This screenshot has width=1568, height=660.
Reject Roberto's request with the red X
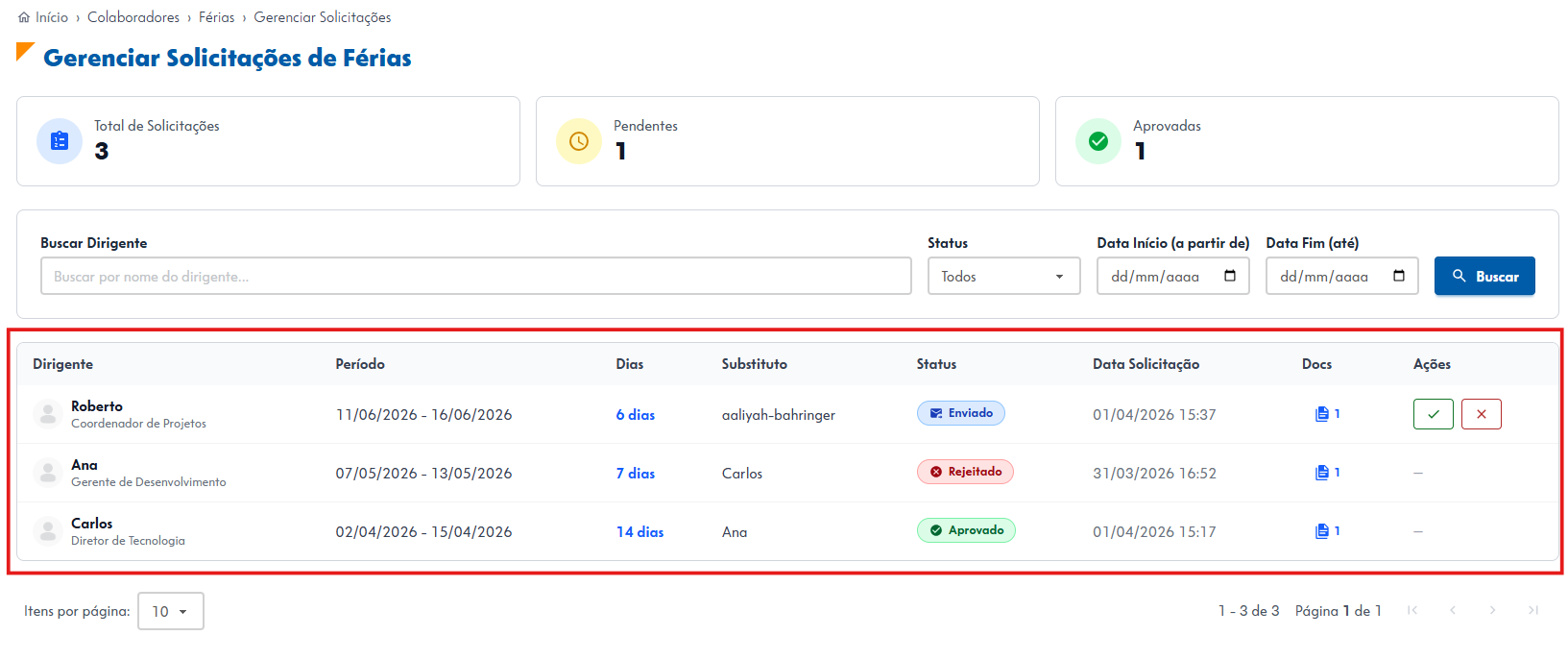pyautogui.click(x=1481, y=414)
